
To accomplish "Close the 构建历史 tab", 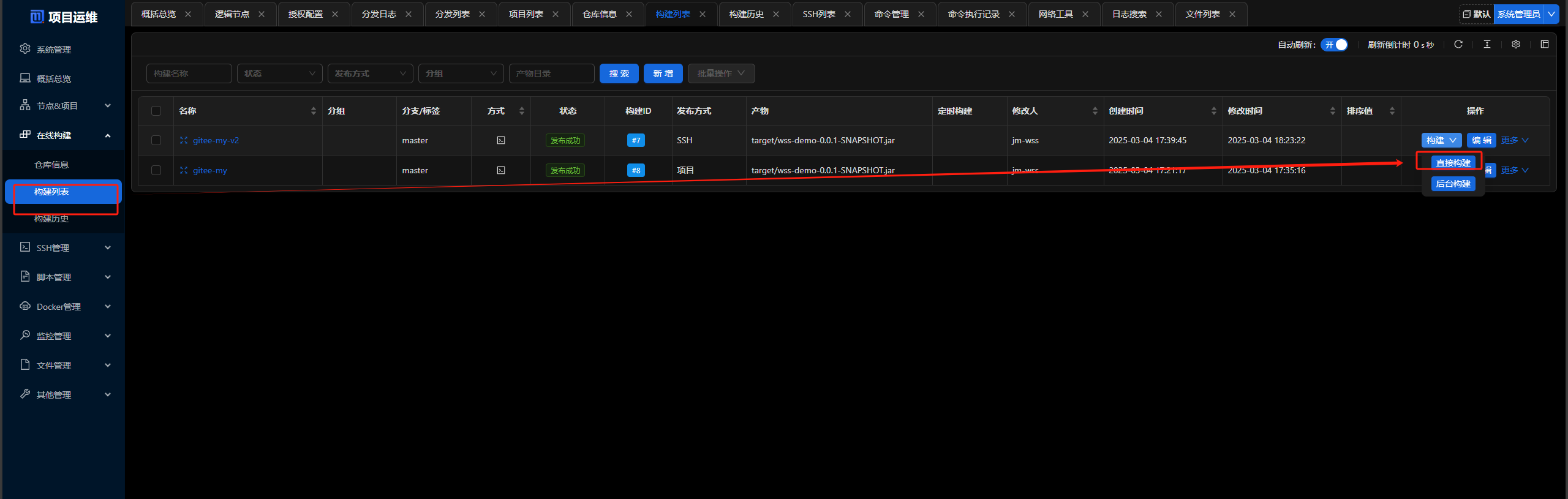I will (x=776, y=14).
